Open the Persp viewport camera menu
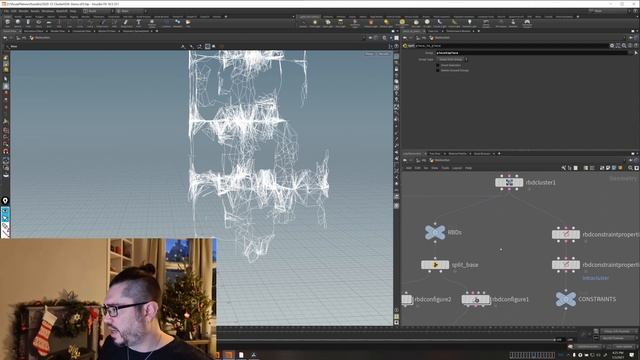Viewport: 640px width, 360px height. [369, 54]
